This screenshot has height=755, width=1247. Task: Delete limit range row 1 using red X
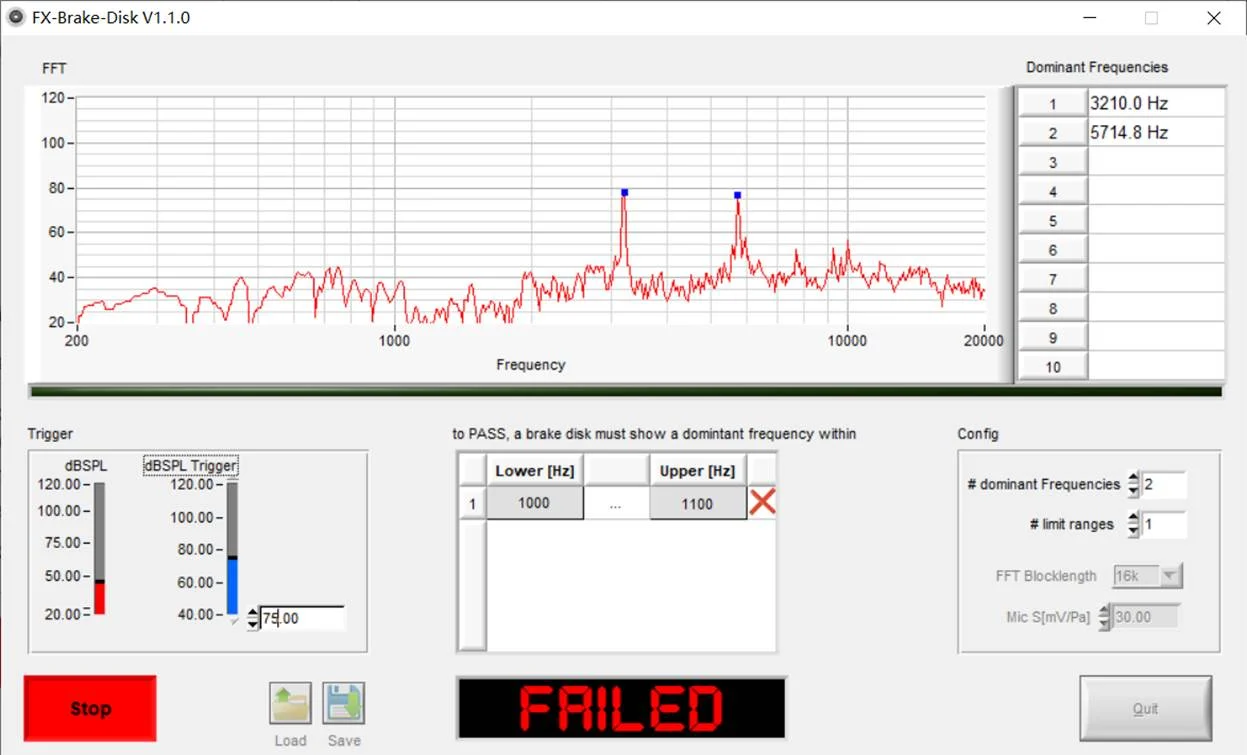(x=762, y=503)
